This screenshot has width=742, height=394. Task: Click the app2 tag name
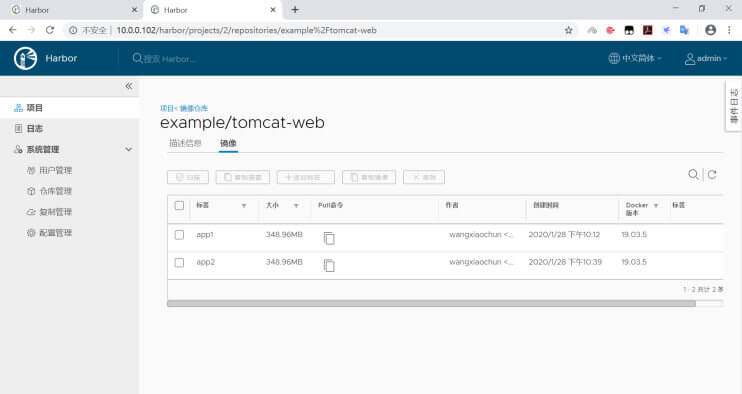click(x=205, y=262)
